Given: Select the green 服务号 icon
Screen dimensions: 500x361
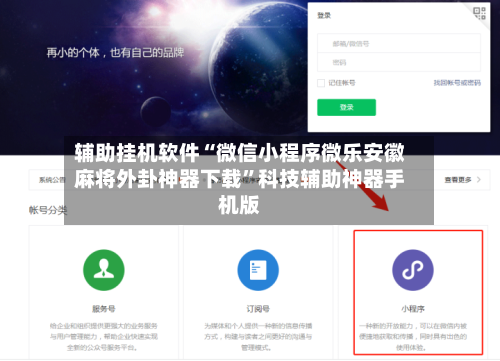Looking at the screenshot, I should (104, 270).
